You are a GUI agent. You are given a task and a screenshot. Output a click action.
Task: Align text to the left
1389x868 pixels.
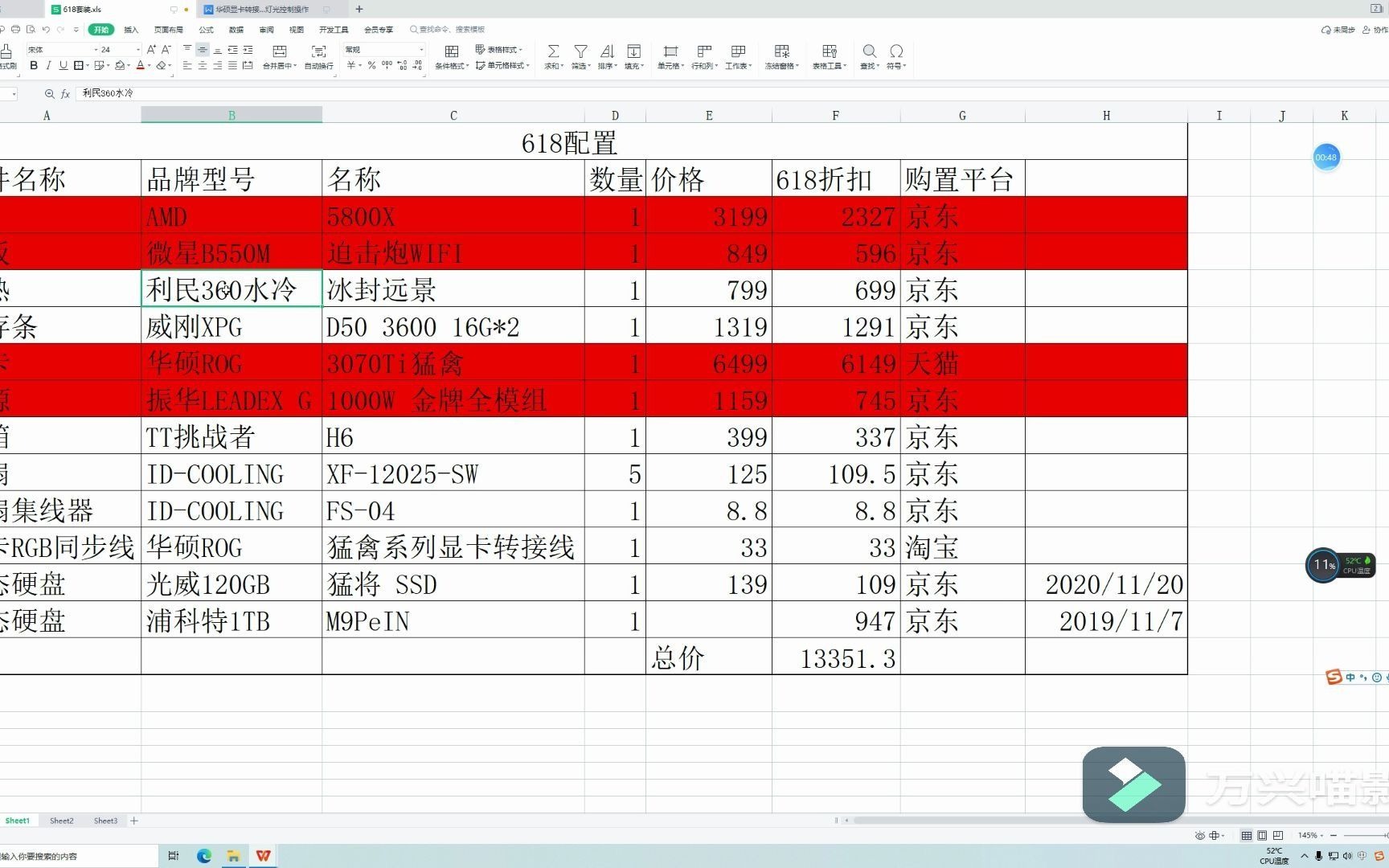[x=187, y=66]
